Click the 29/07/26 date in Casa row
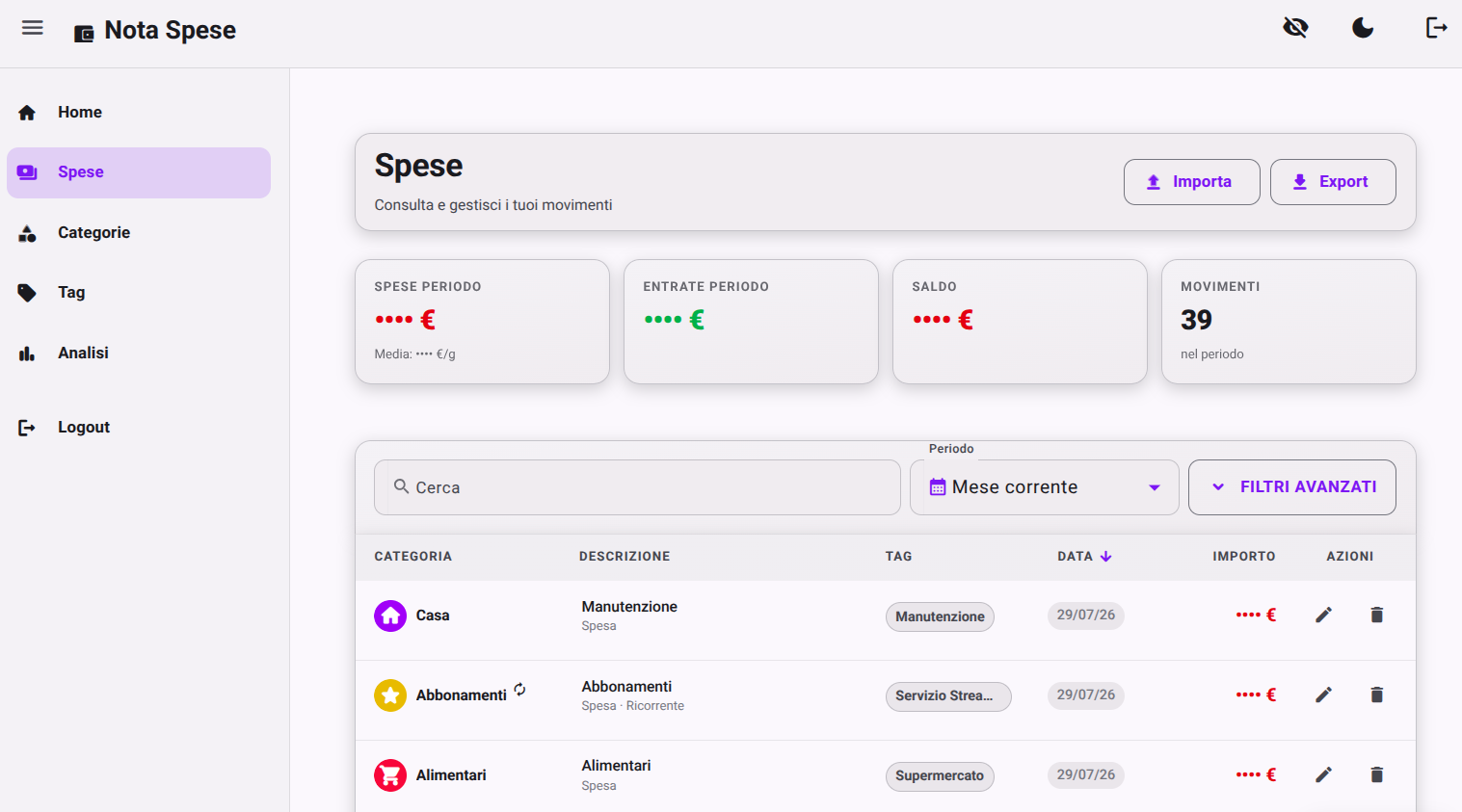The width and height of the screenshot is (1462, 812). [1085, 616]
